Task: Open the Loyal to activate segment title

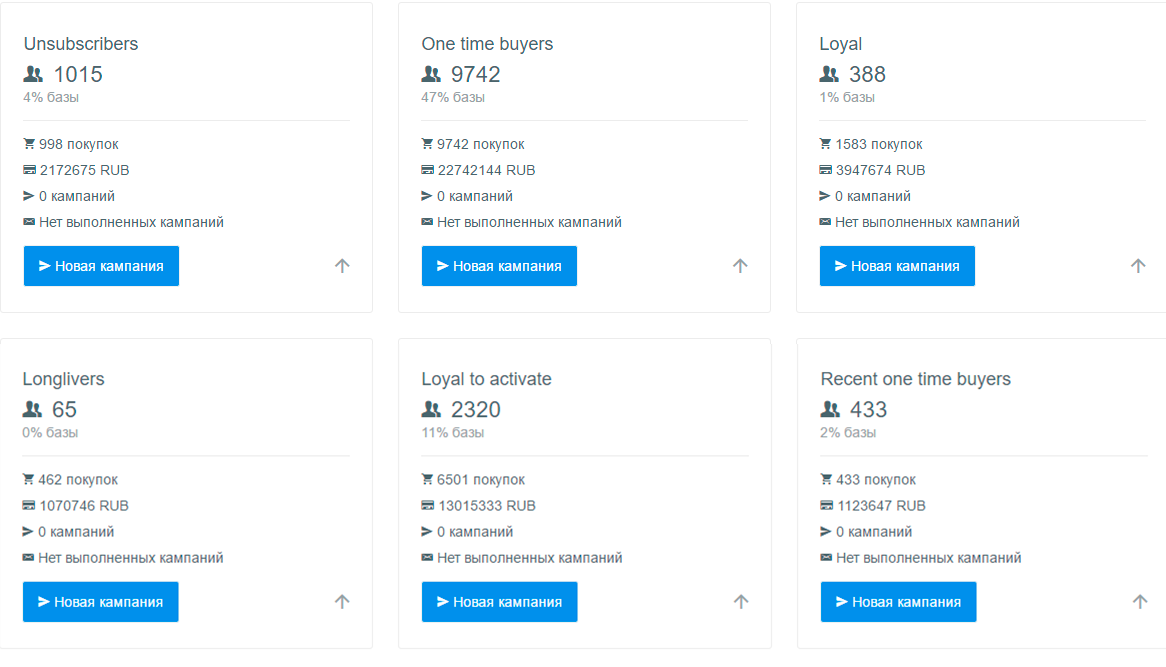Action: (486, 379)
